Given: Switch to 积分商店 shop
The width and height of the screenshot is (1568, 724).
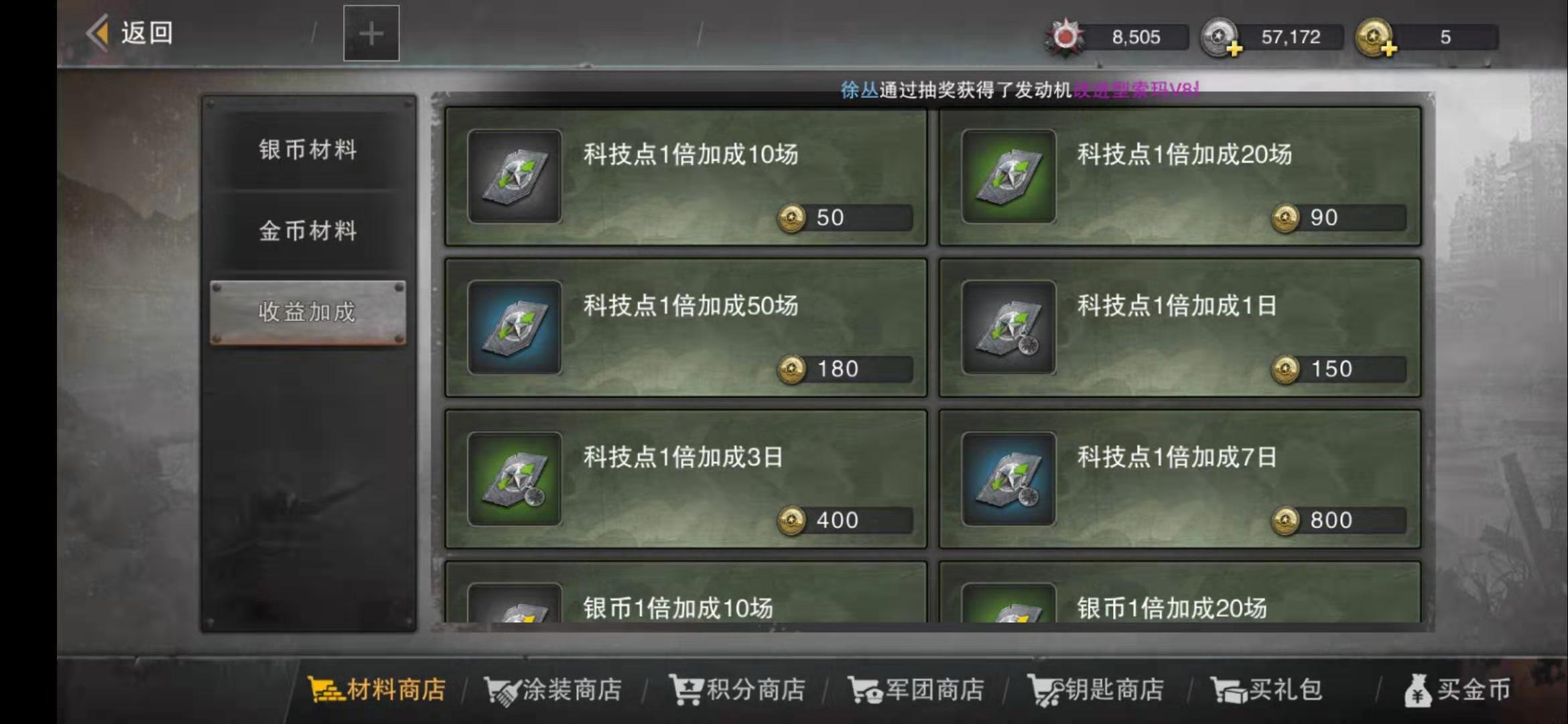Looking at the screenshot, I should [737, 690].
